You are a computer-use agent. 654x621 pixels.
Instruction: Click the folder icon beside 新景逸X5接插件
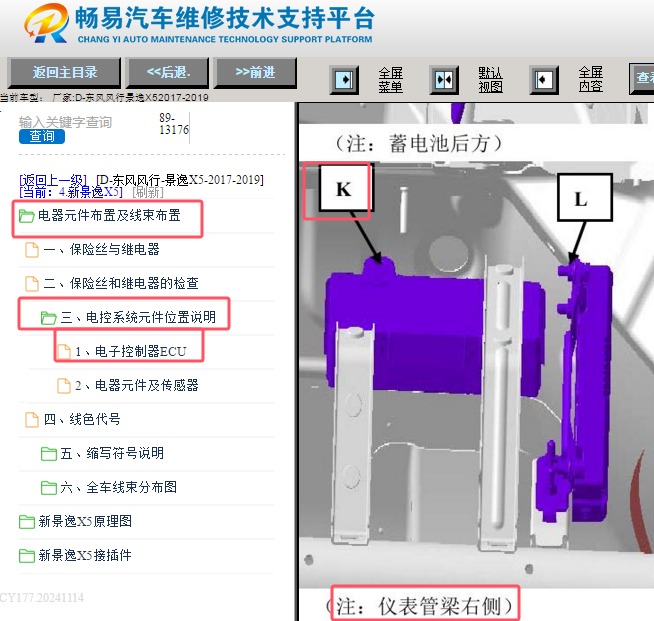[27, 556]
